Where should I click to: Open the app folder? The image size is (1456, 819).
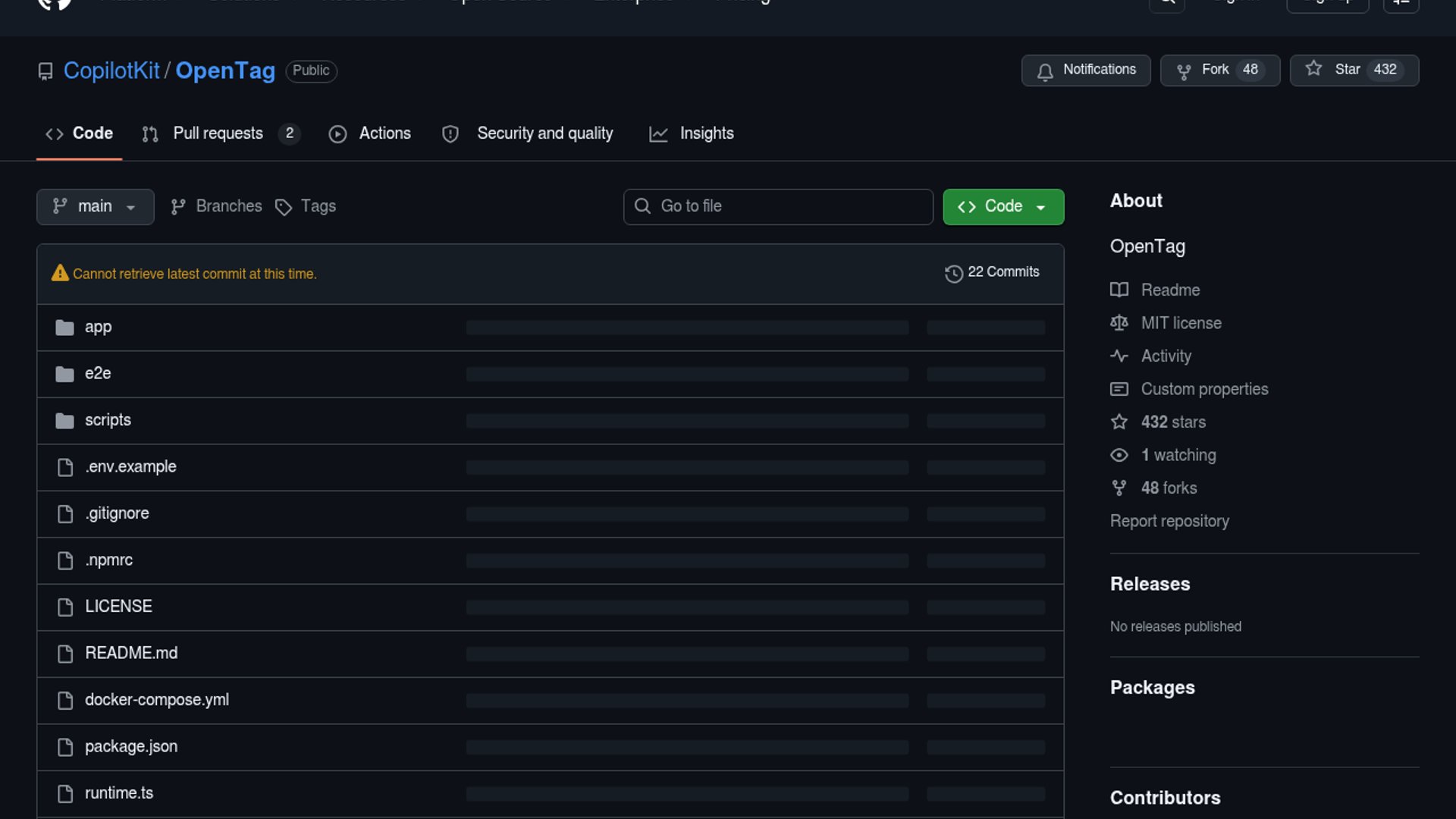point(98,327)
